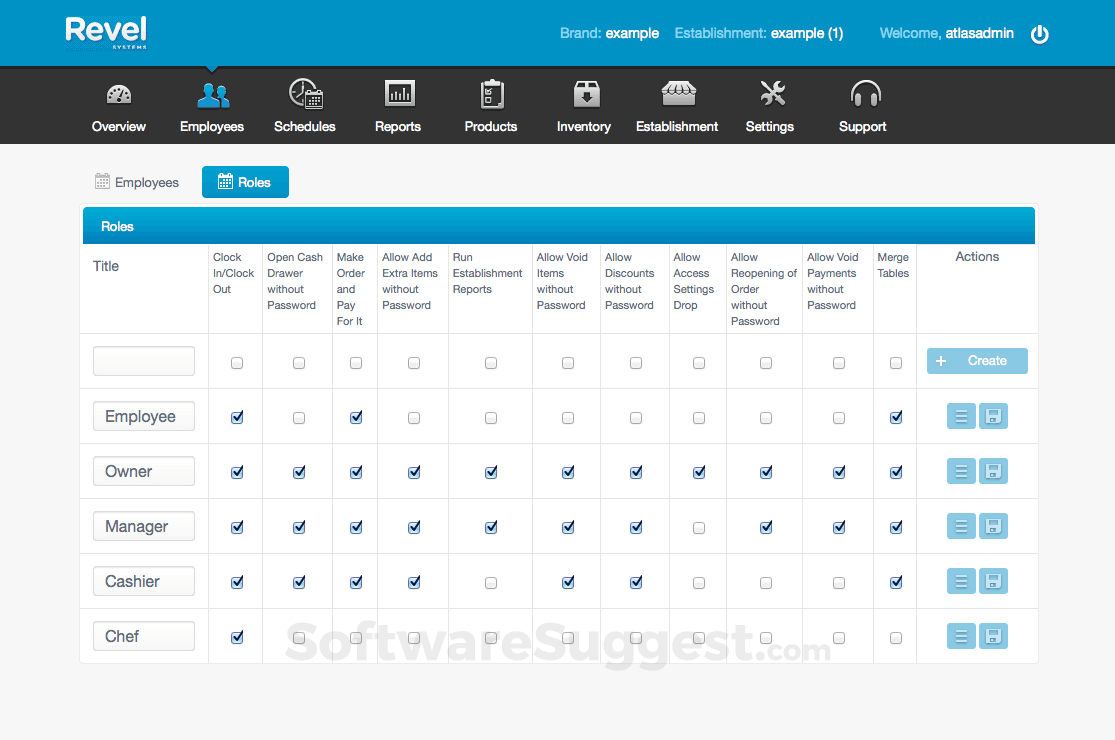Select the Roles tab
Screen dimensions: 1115x740
tap(245, 182)
